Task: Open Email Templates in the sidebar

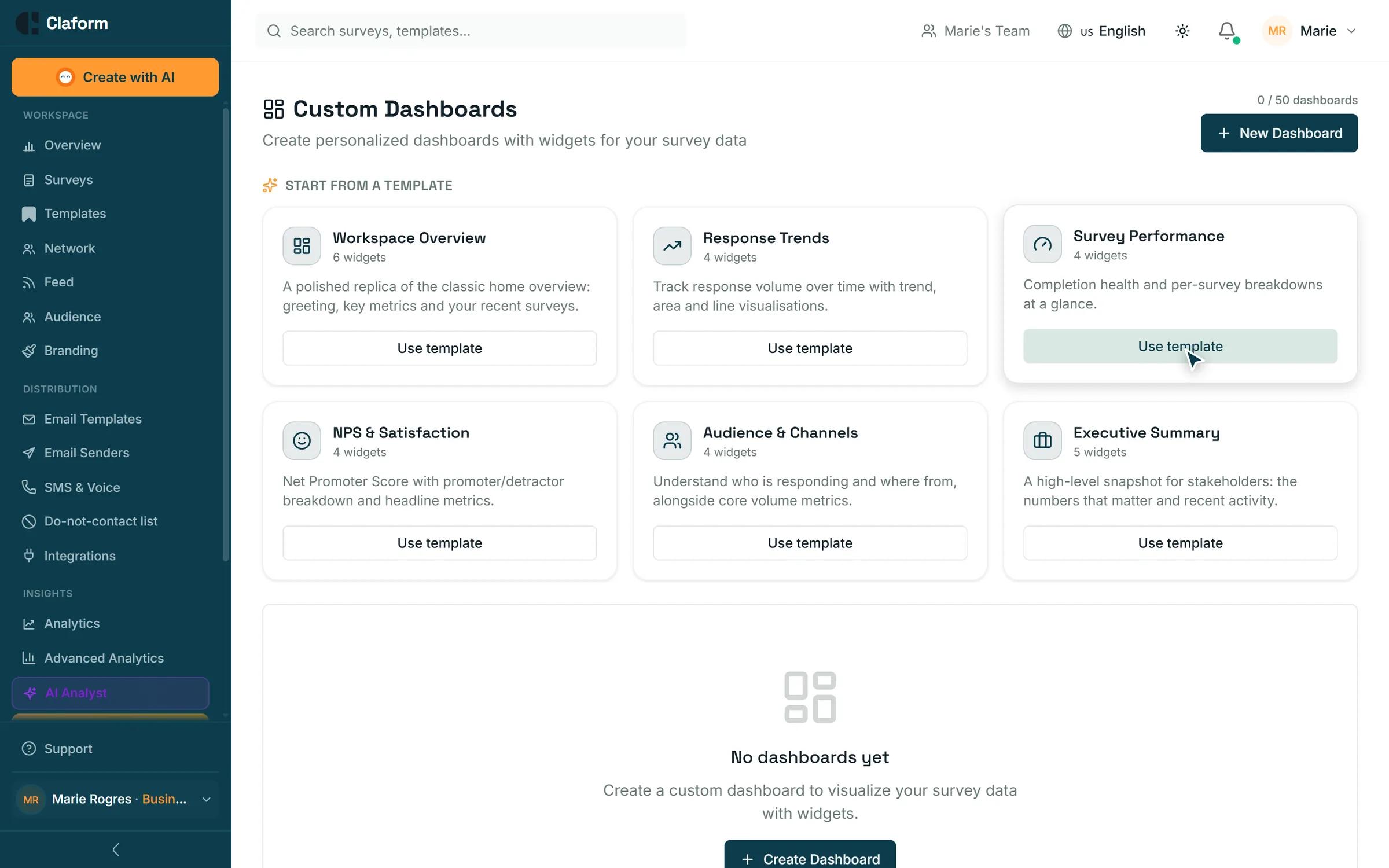Action: [x=110, y=419]
